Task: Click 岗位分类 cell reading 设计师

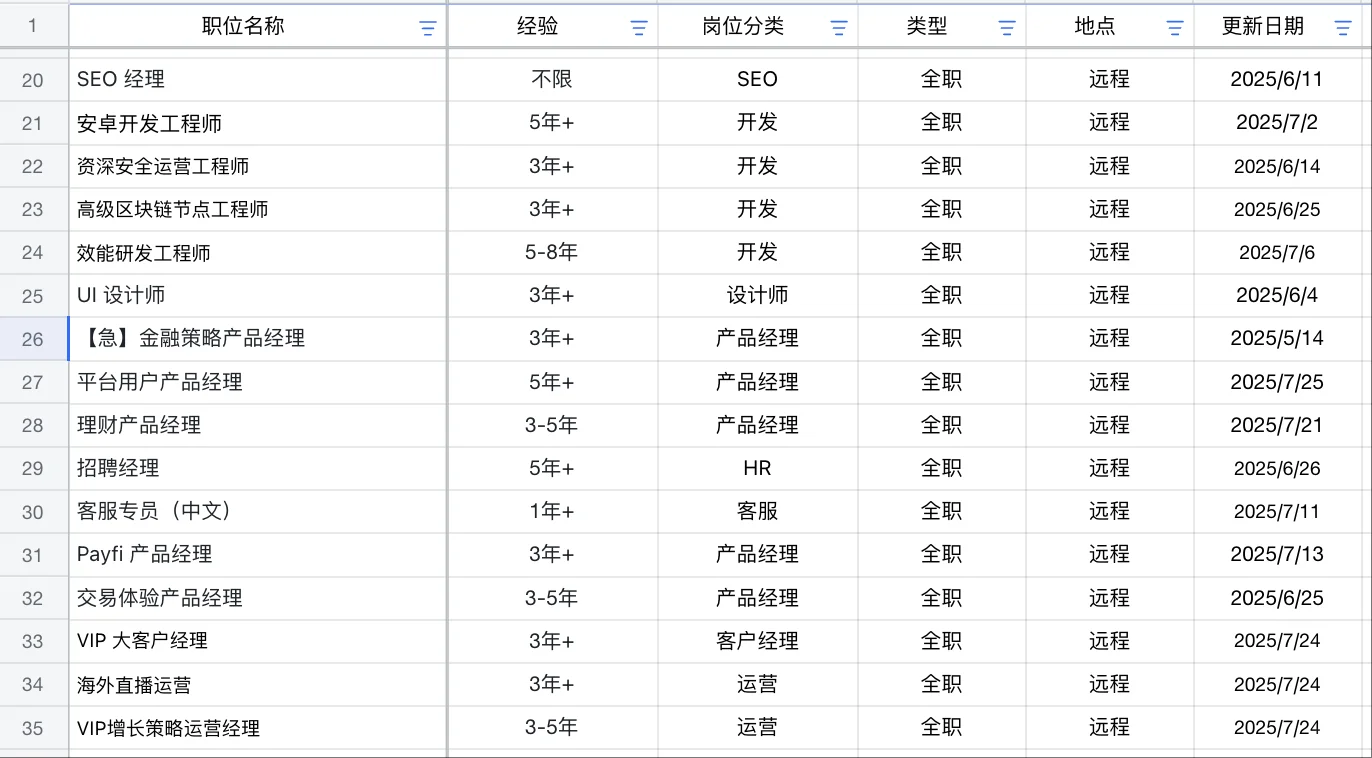Action: (x=758, y=296)
